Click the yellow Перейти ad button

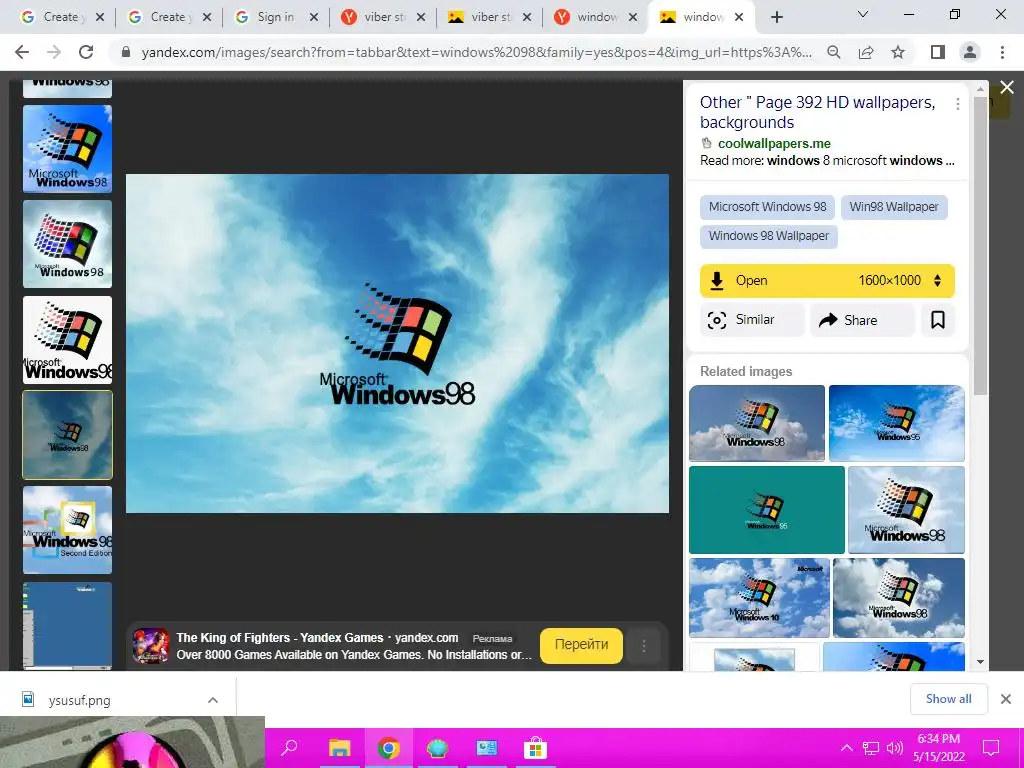pyautogui.click(x=581, y=645)
